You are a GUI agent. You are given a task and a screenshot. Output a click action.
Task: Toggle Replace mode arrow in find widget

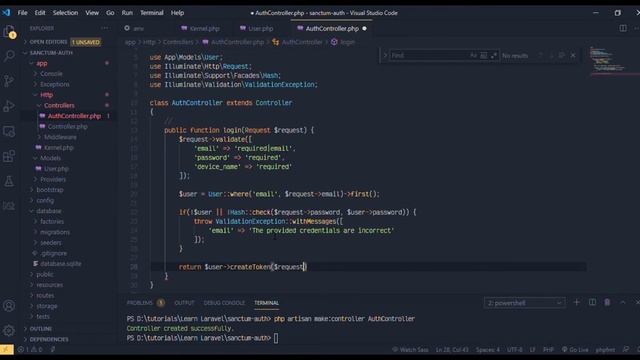tap(384, 55)
